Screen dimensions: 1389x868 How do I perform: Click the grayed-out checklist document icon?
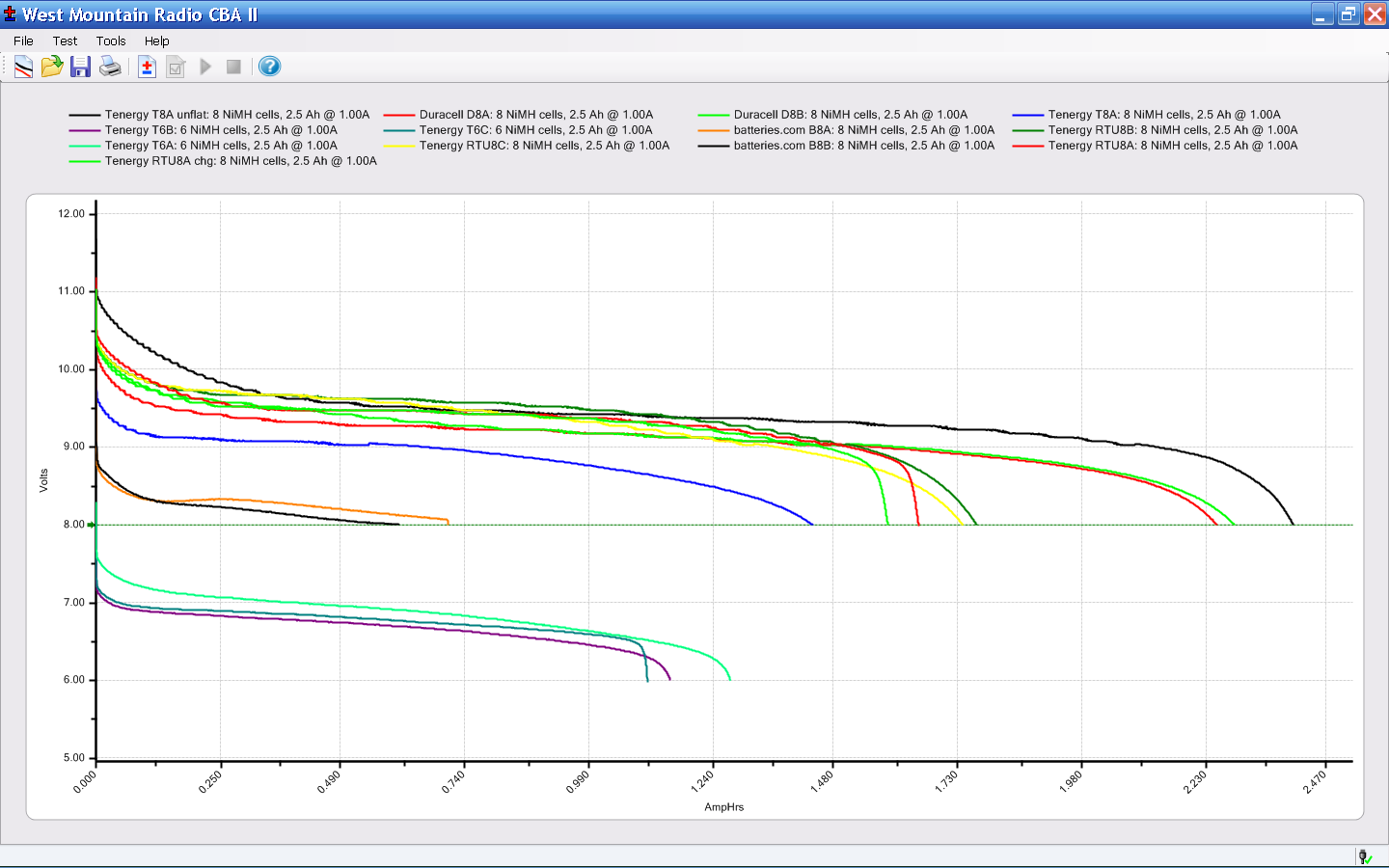pos(176,67)
